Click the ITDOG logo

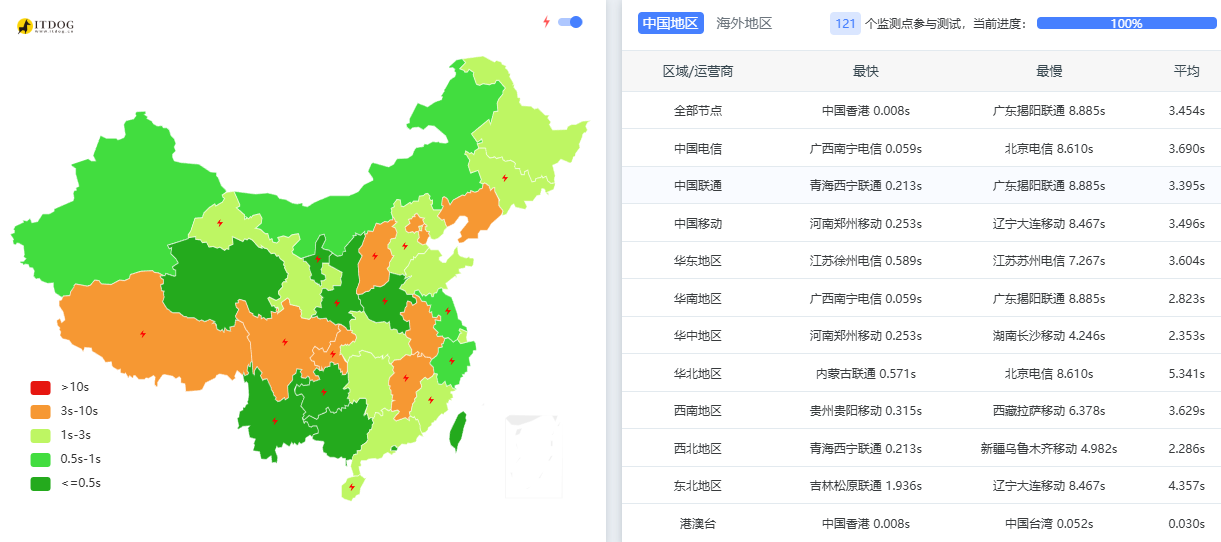click(x=46, y=26)
